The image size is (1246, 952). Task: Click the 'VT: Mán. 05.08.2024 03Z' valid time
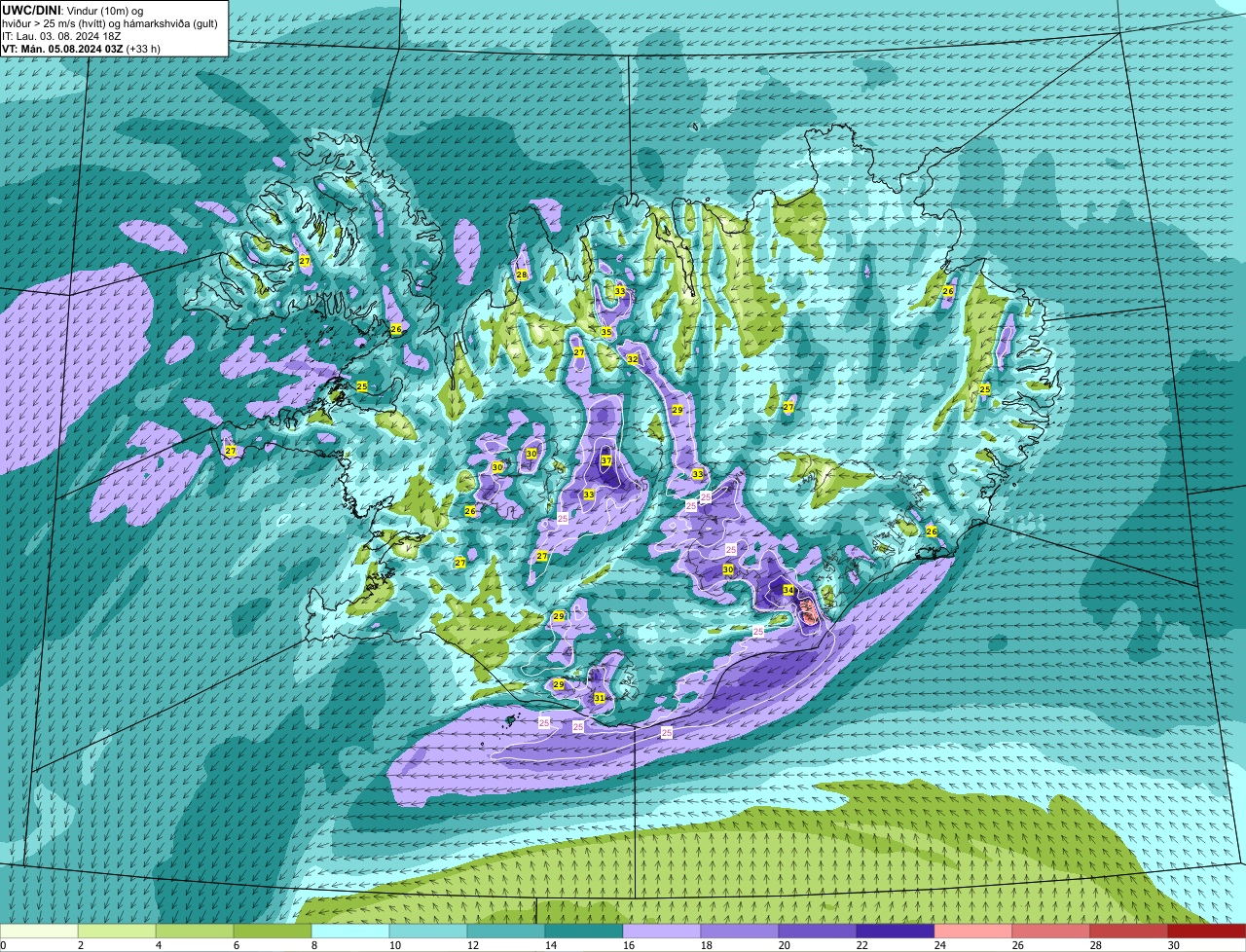click(x=63, y=49)
